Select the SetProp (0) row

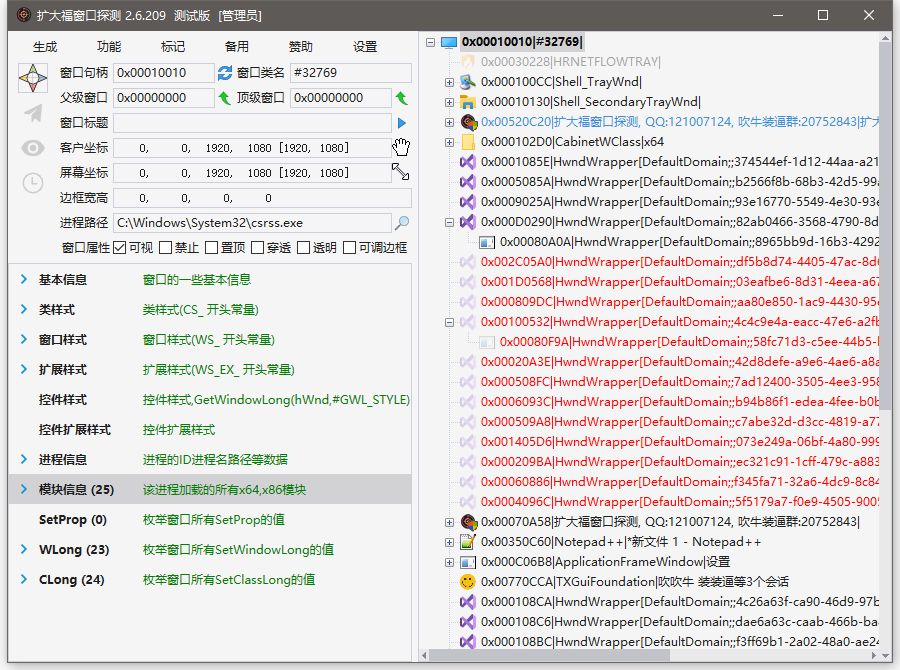[210, 520]
